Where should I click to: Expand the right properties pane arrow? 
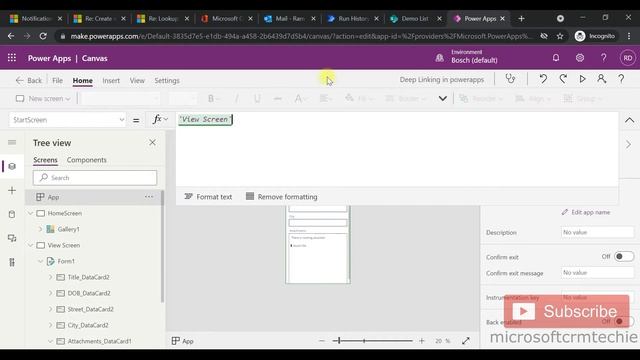tap(629, 144)
